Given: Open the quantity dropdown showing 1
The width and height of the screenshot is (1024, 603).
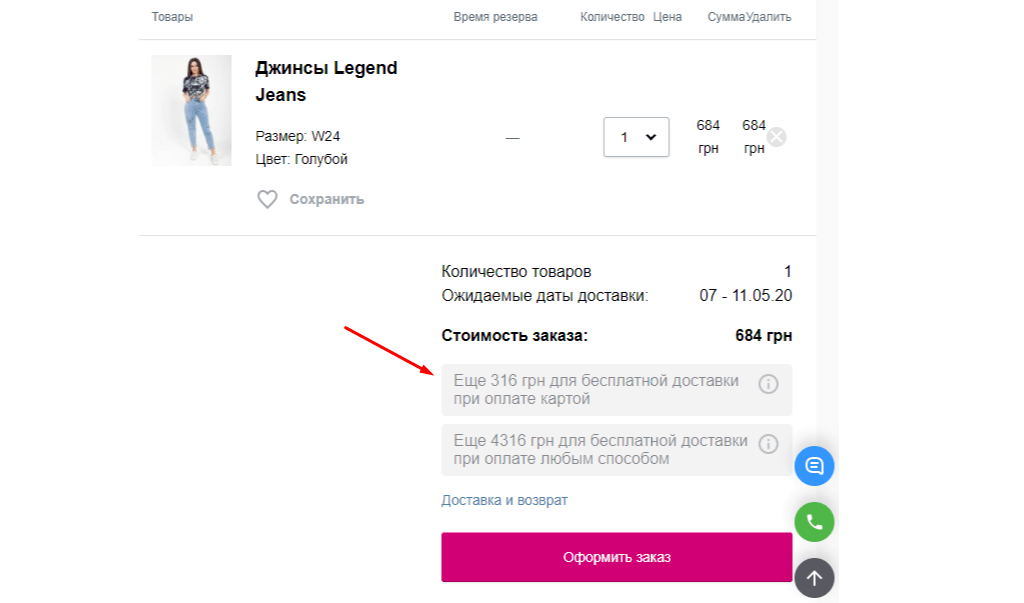Looking at the screenshot, I should click(636, 137).
